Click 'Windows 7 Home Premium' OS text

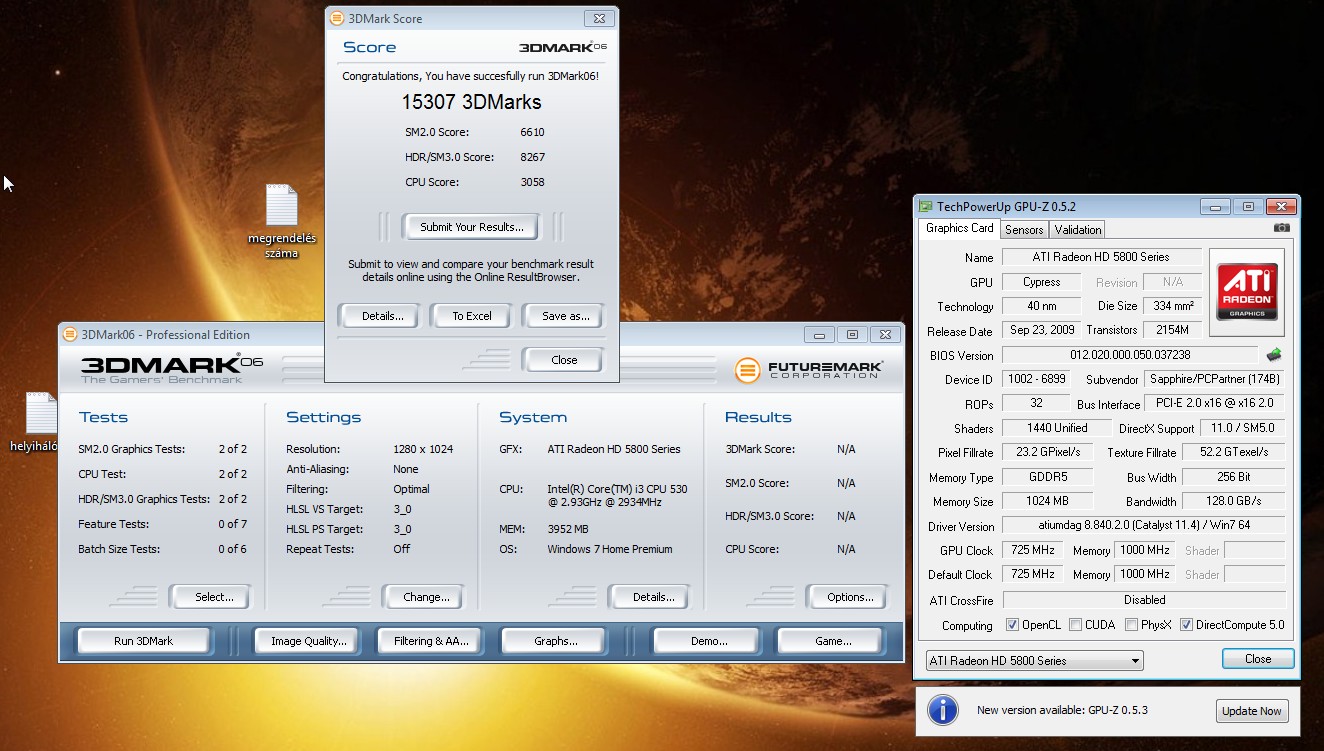(610, 549)
